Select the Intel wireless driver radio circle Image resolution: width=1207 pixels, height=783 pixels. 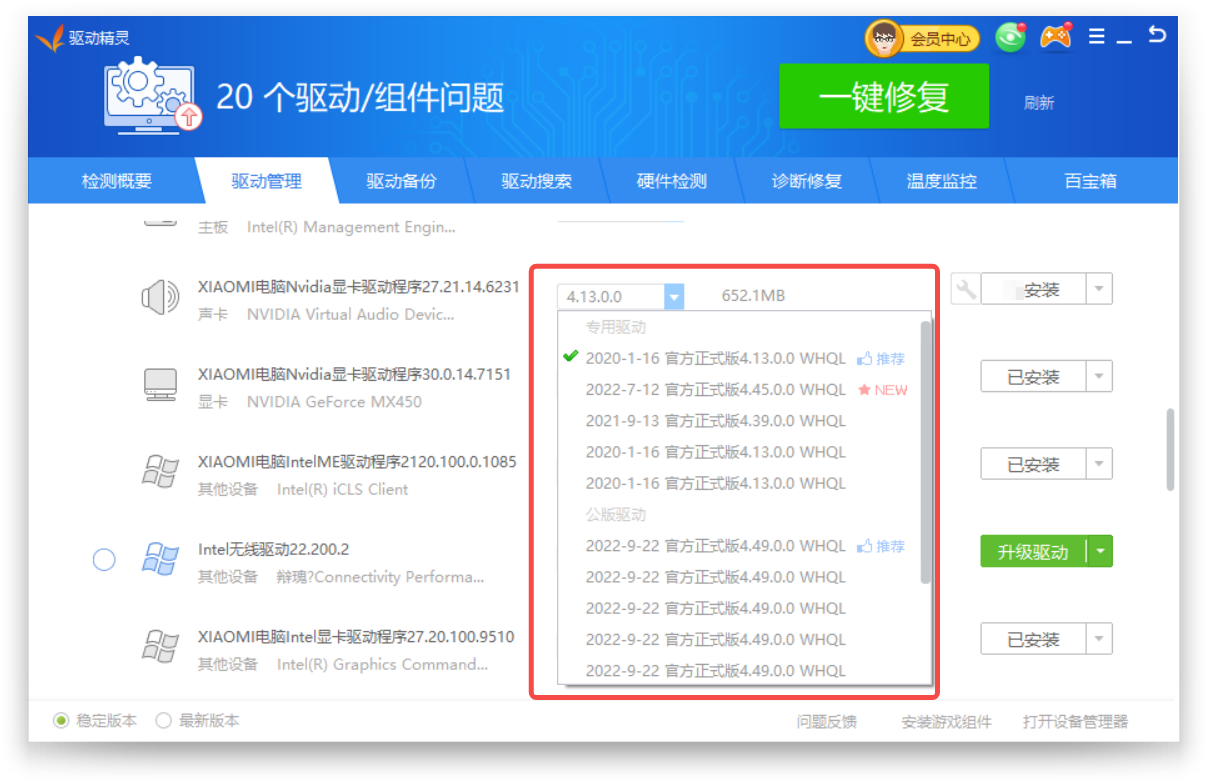point(104,559)
